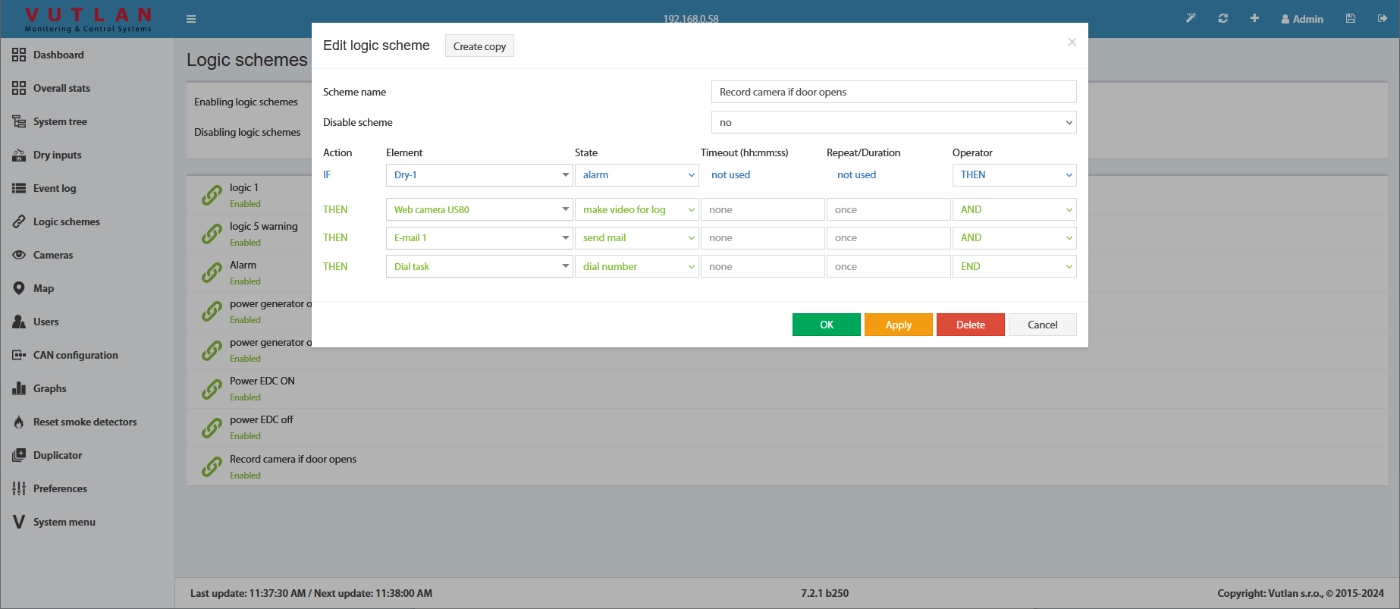Open the send mail state dropdown
The width and height of the screenshot is (1400, 609).
point(637,237)
